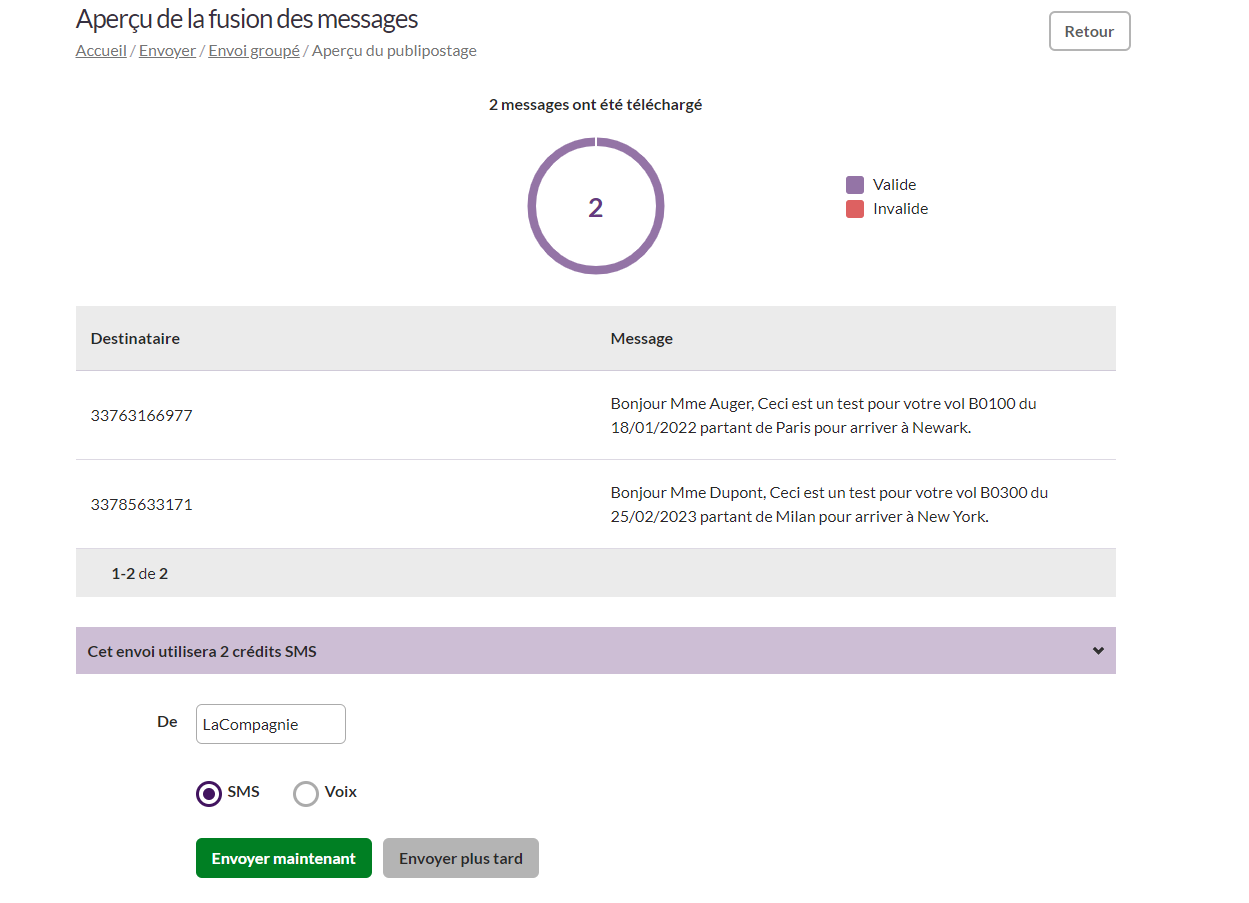Expand the 'Cet envoi utilisera 2 crédits SMS' text
Screen dimensions: 1249x903
click(202, 651)
